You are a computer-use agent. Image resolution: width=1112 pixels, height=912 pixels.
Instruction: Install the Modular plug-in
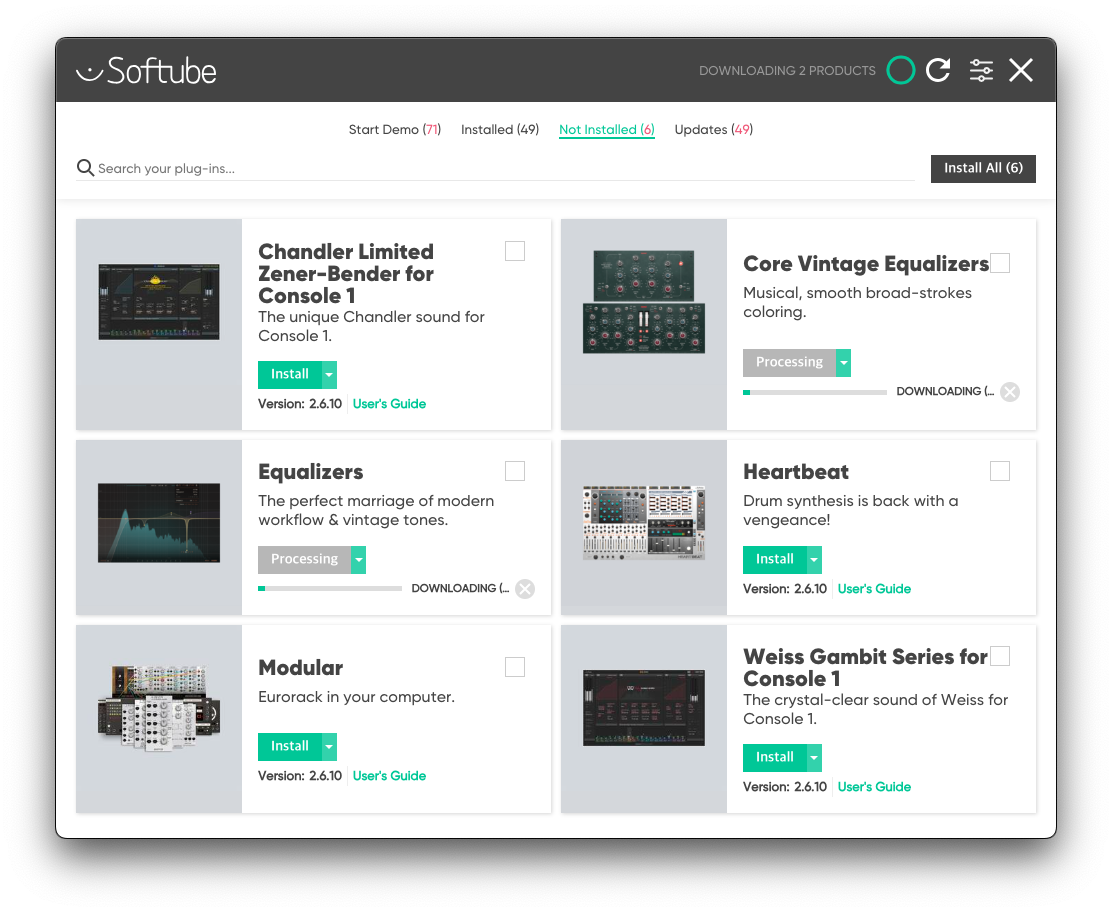click(289, 747)
